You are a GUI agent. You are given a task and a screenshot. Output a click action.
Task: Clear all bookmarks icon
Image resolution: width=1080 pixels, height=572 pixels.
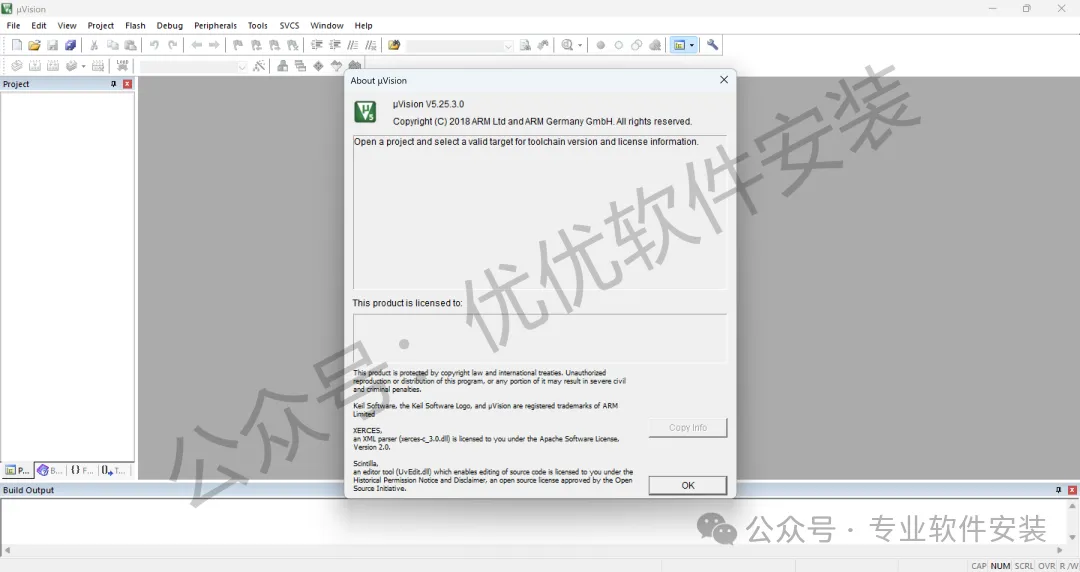pos(293,45)
